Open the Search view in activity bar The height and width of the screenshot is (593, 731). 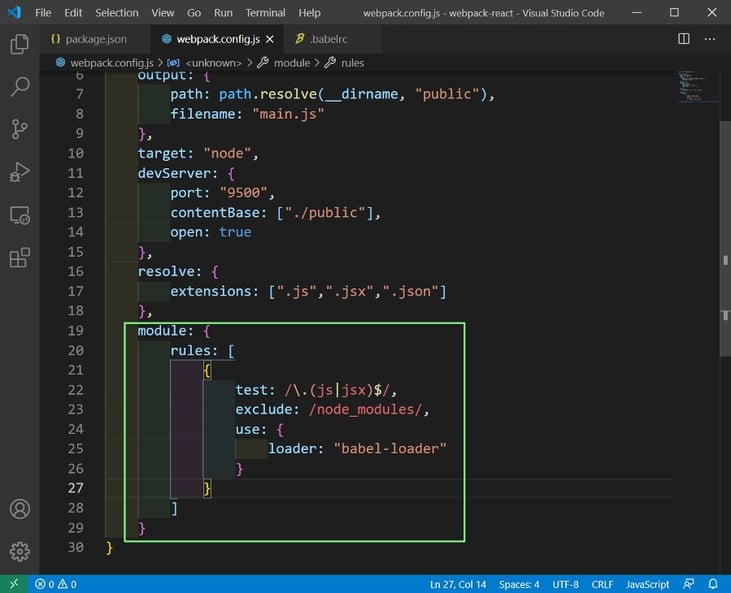click(20, 87)
